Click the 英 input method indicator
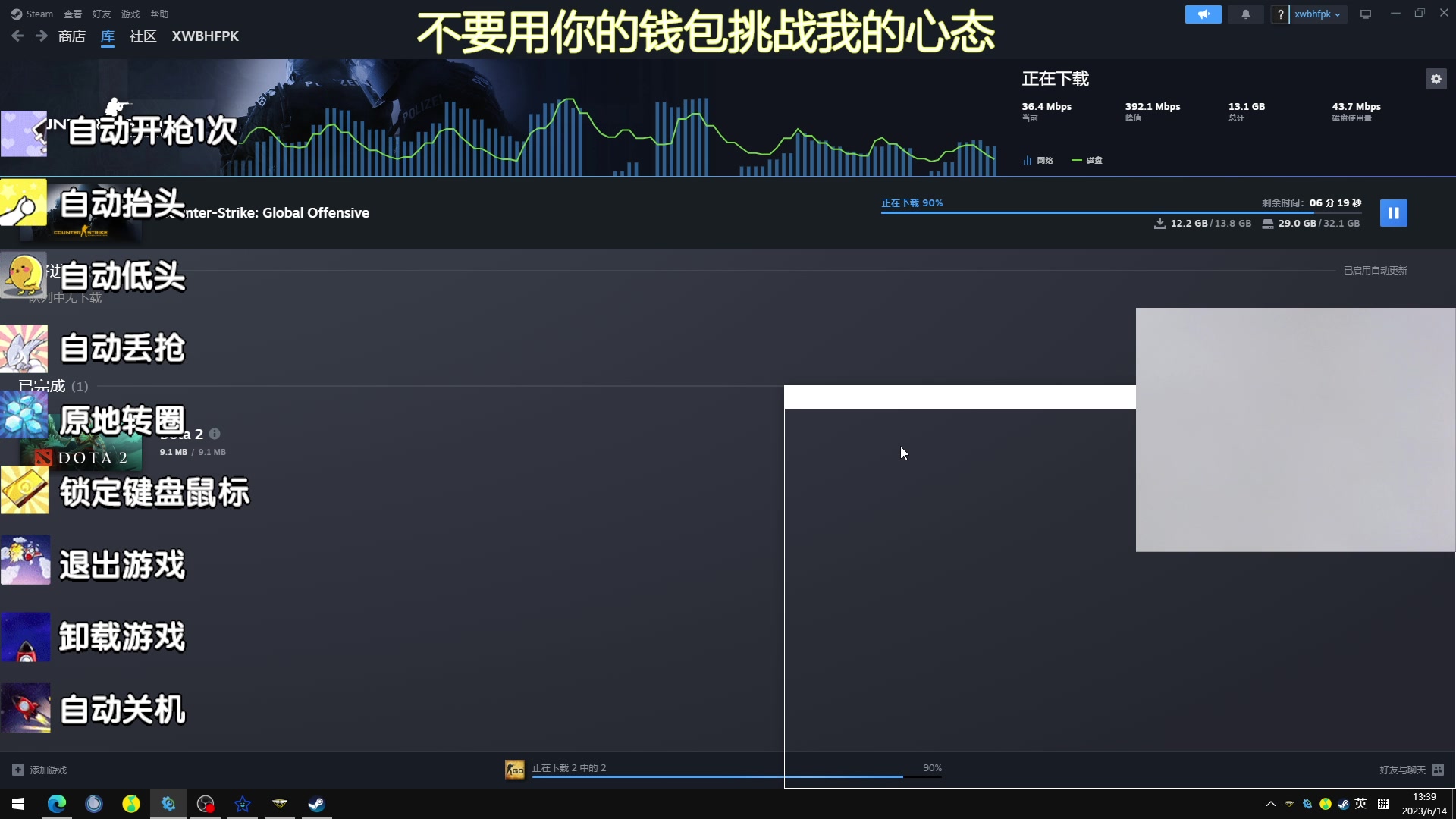Viewport: 1456px width, 819px height. point(1361,804)
